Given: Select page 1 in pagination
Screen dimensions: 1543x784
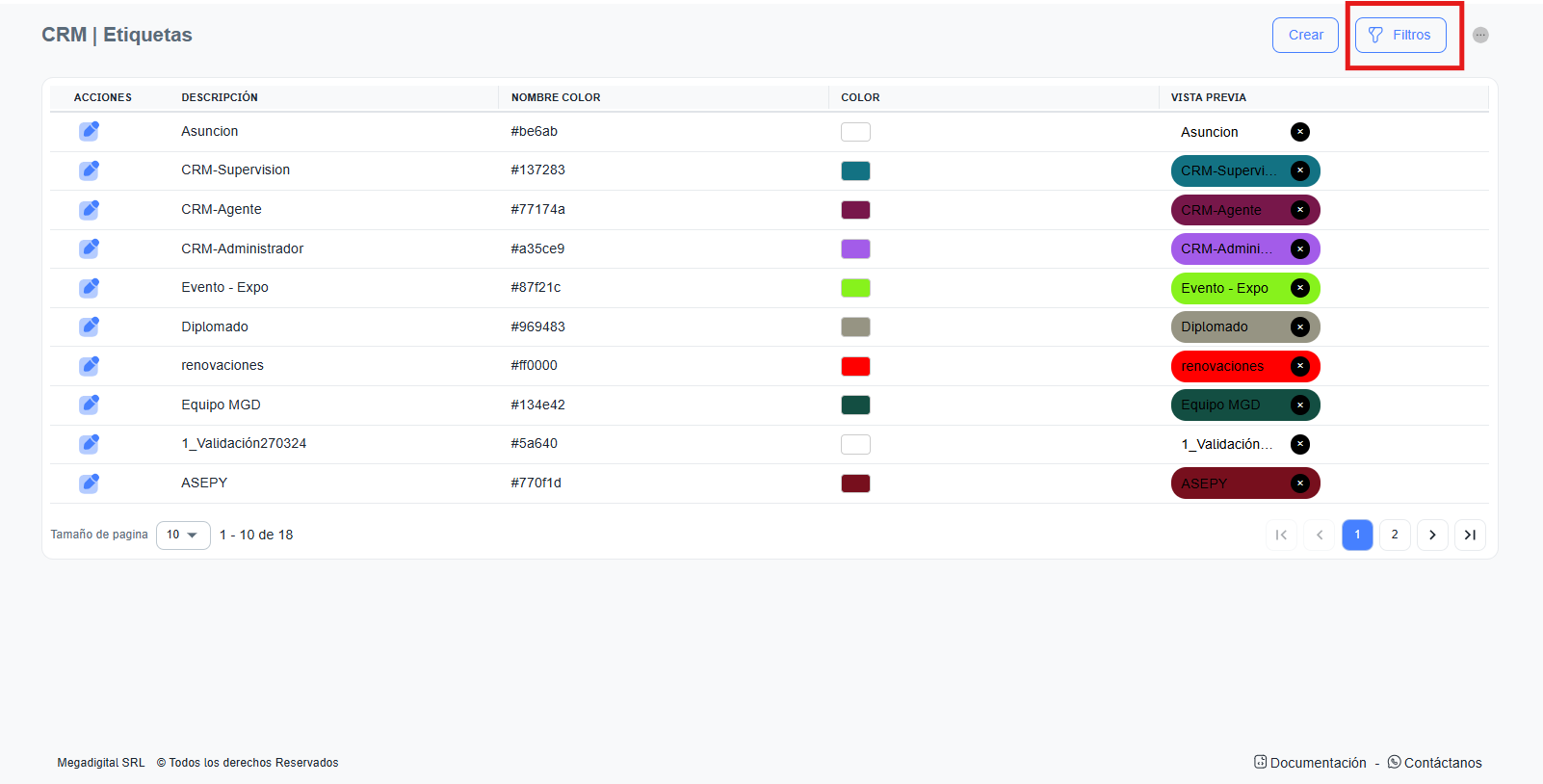Looking at the screenshot, I should point(1357,535).
